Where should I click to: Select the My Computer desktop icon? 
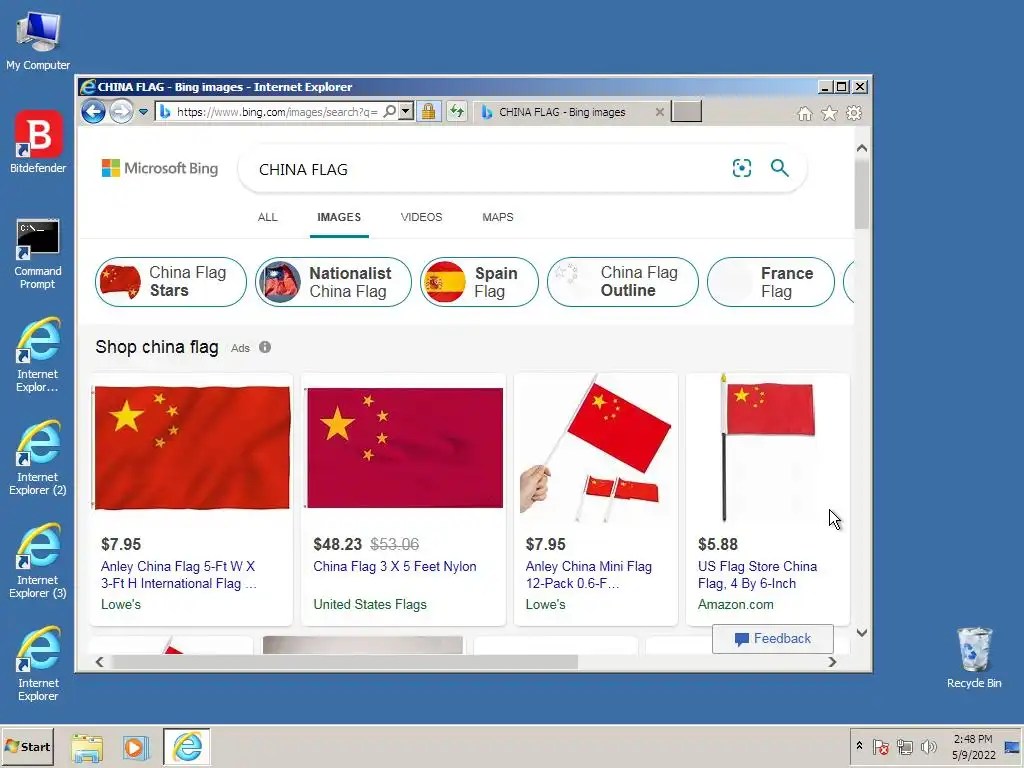pos(38,41)
